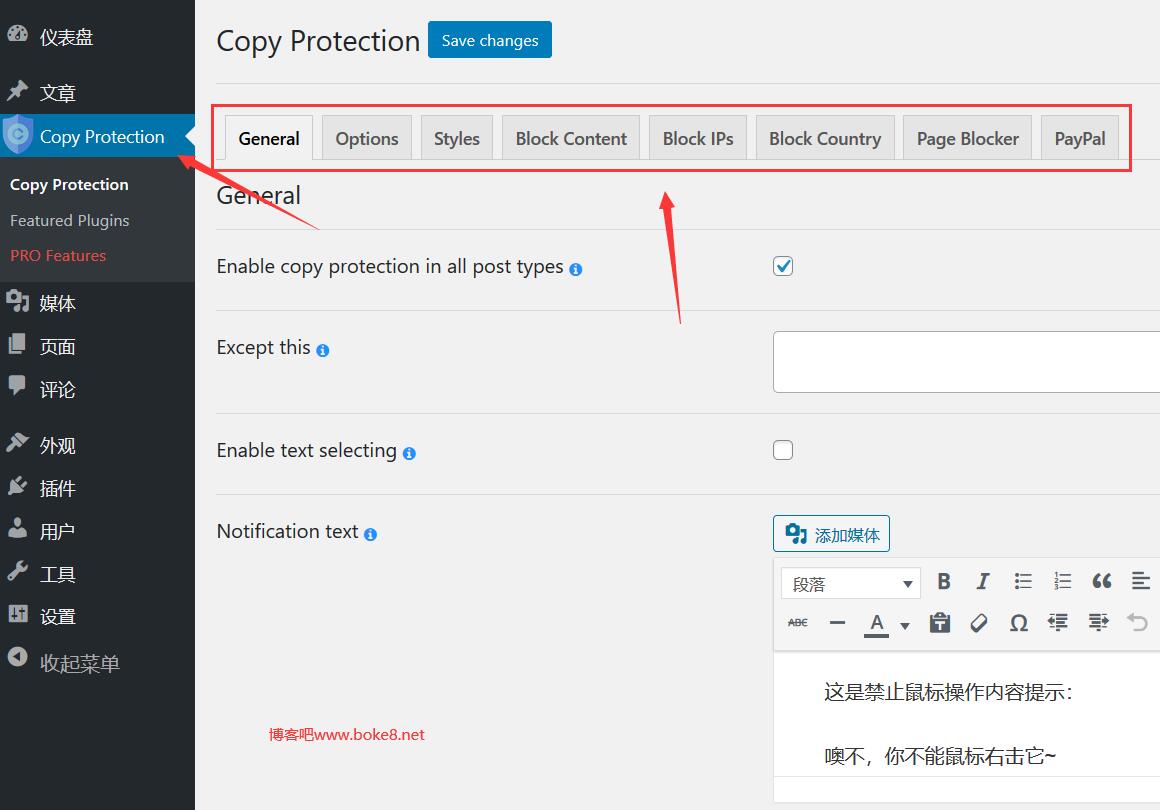Viewport: 1160px width, 810px height.
Task: Click the clear formatting eraser icon
Action: [979, 623]
